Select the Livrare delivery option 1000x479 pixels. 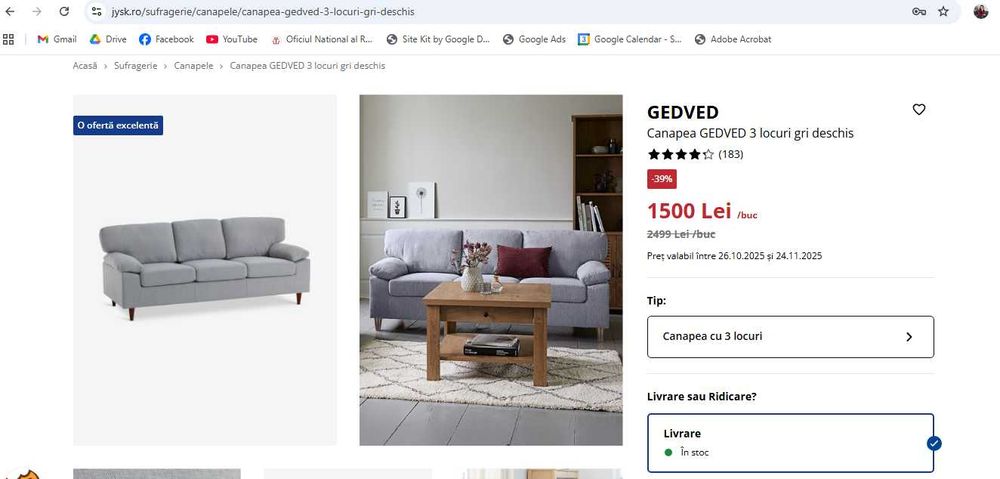[790, 443]
